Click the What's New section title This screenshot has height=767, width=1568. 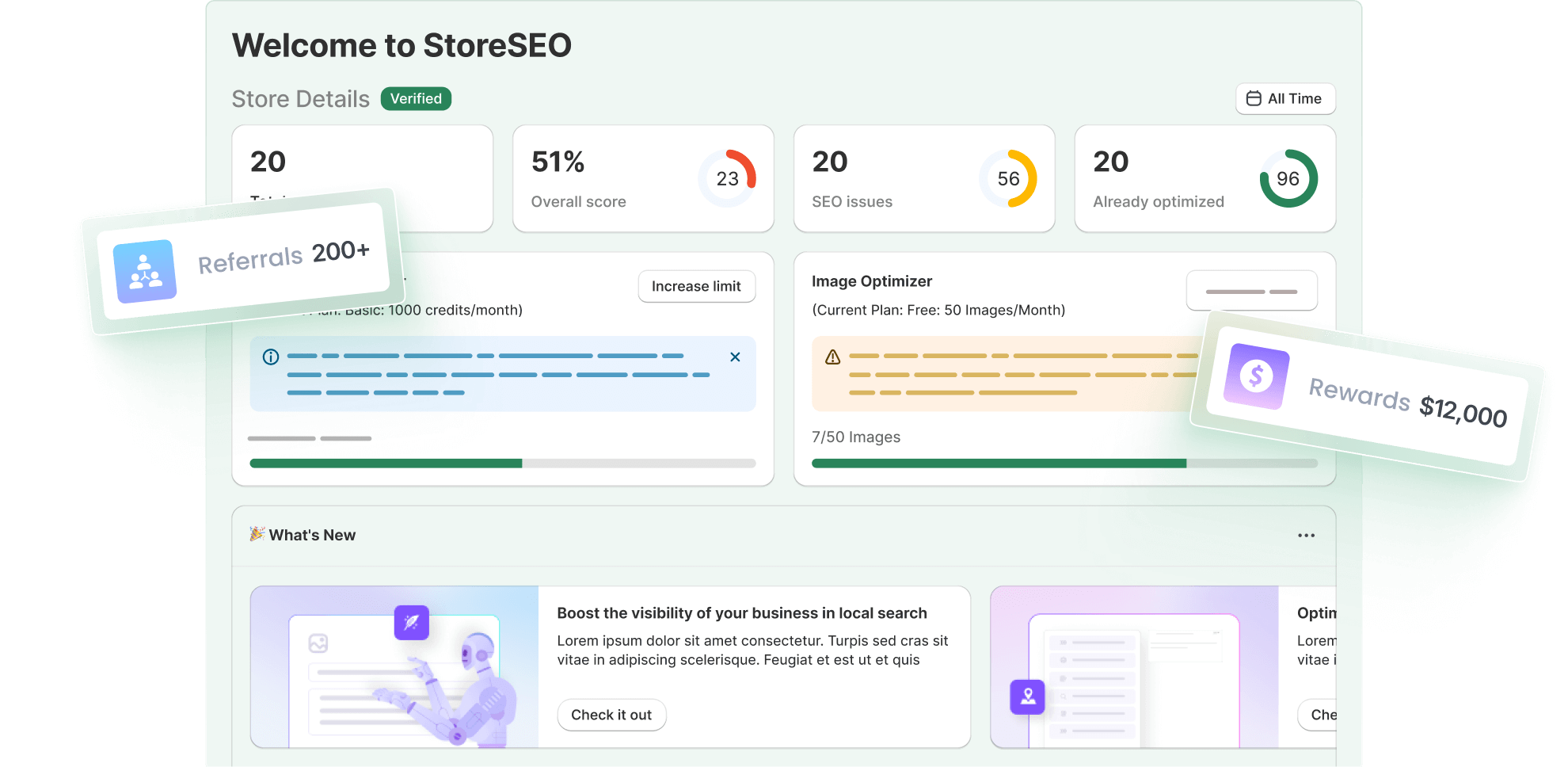tap(312, 535)
